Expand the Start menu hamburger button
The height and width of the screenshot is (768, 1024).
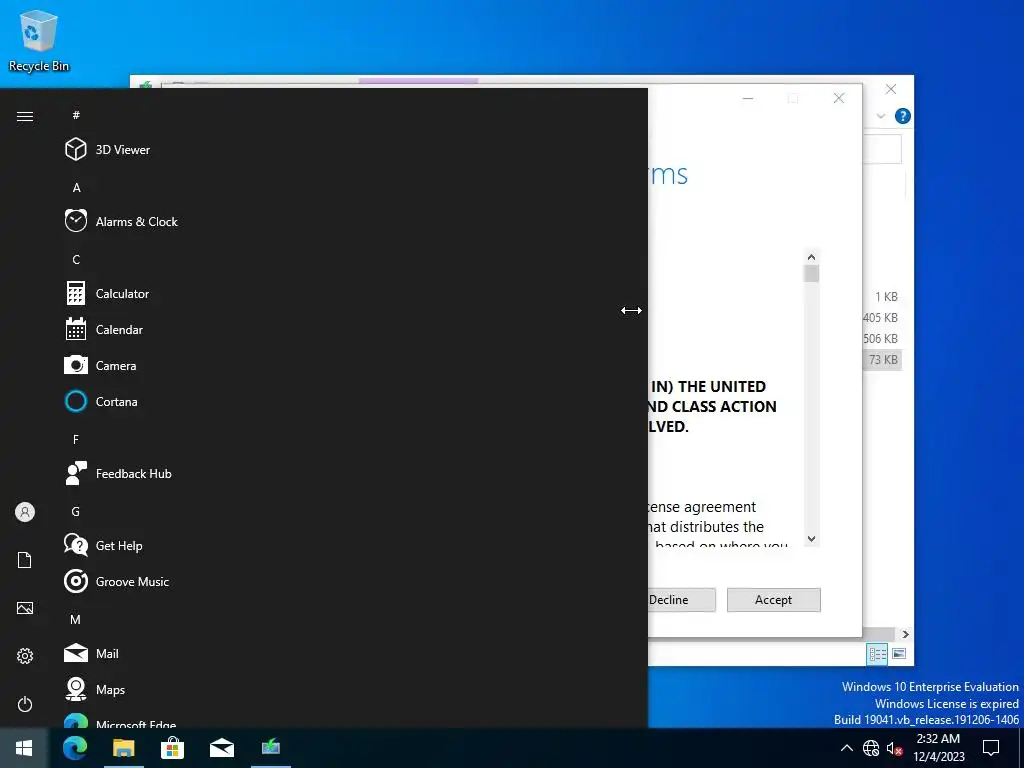tap(25, 116)
